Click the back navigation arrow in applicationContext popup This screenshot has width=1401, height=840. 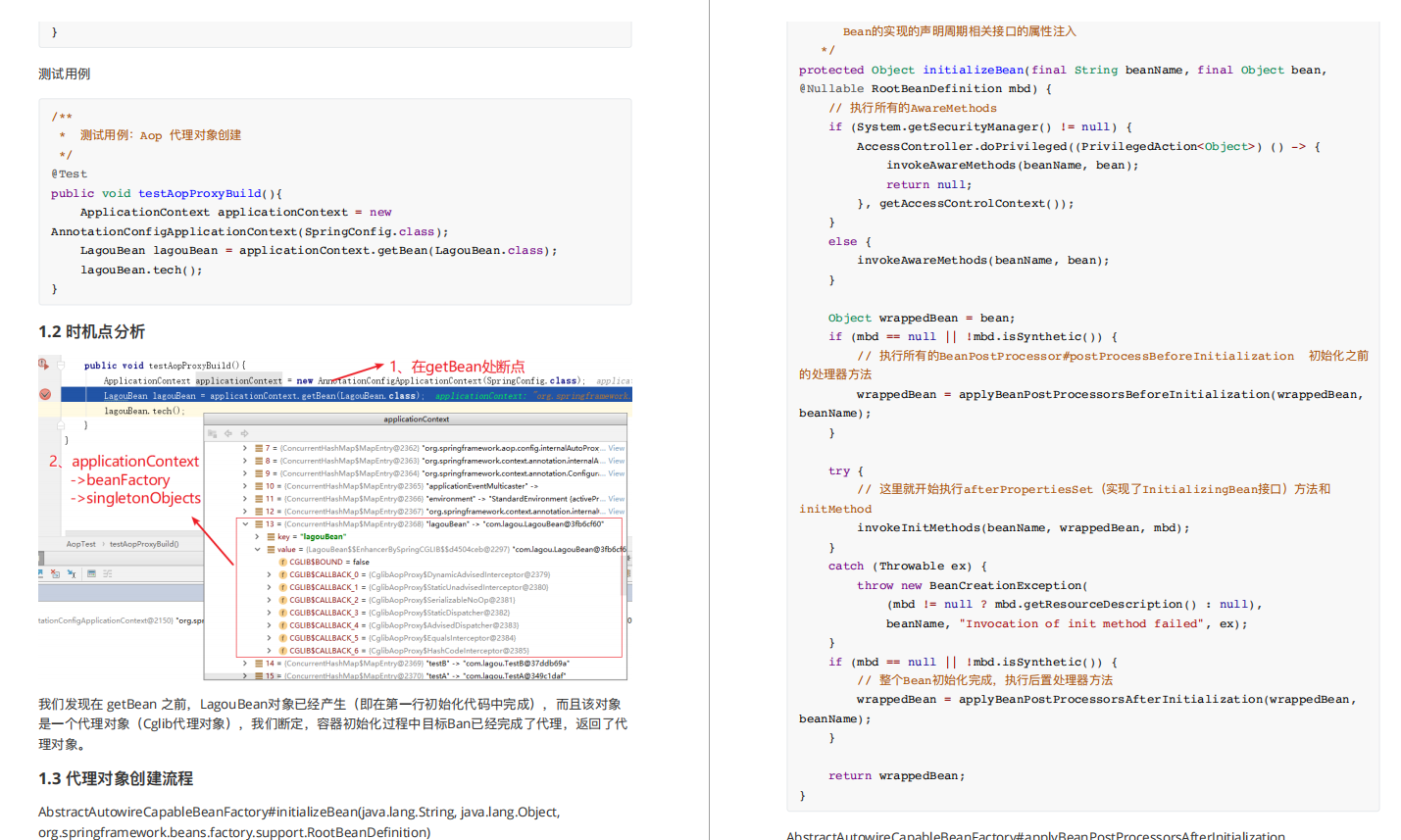(228, 433)
